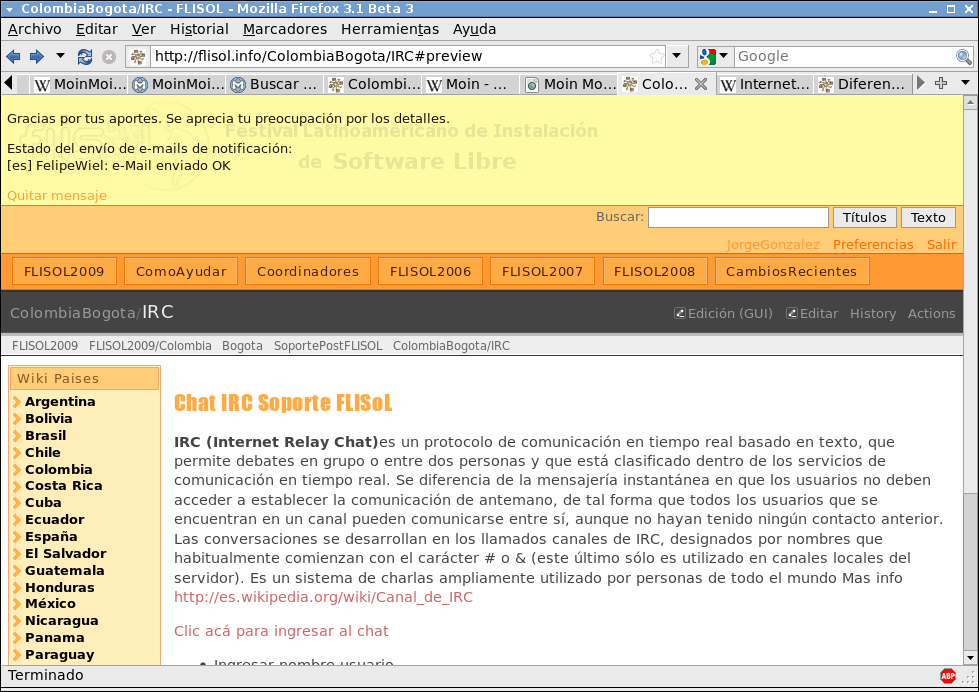List all tabs dropdown arrow

pyautogui.click(x=965, y=84)
